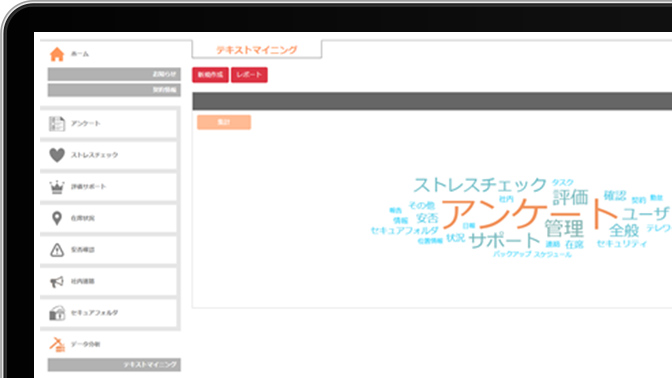Go to ホーム via the orange house icon
This screenshot has height=378, width=672.
coord(57,54)
